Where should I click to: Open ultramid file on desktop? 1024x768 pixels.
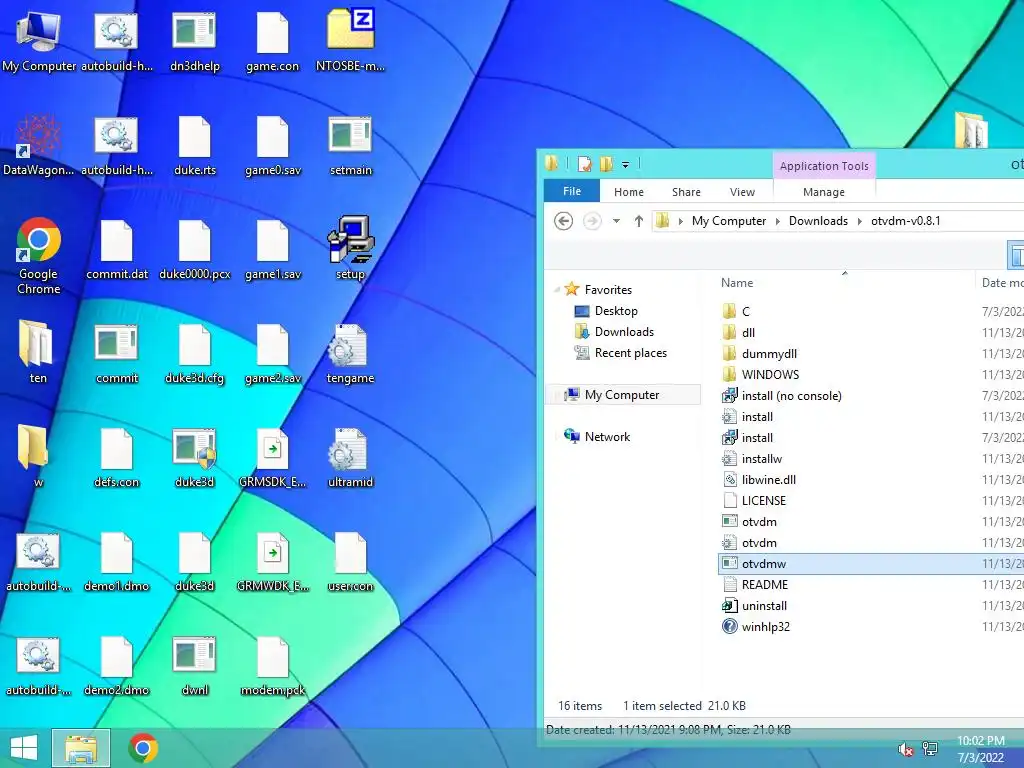(350, 457)
